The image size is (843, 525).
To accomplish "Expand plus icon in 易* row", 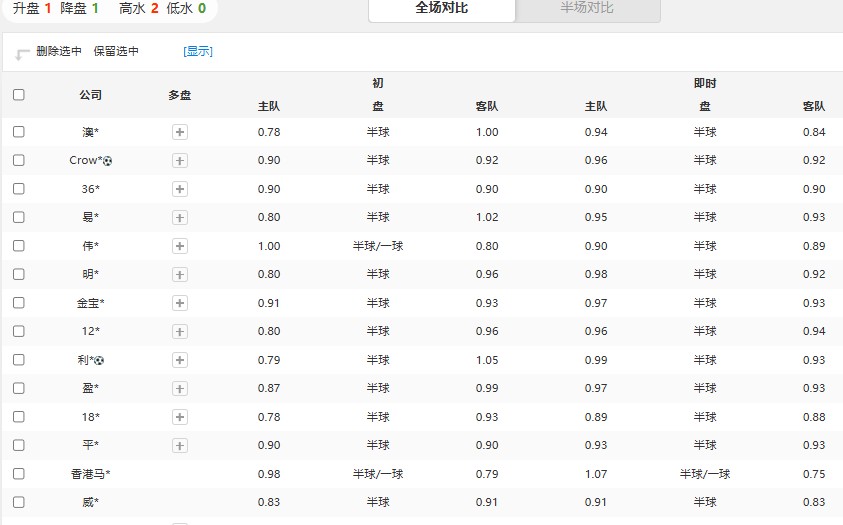I will 180,218.
